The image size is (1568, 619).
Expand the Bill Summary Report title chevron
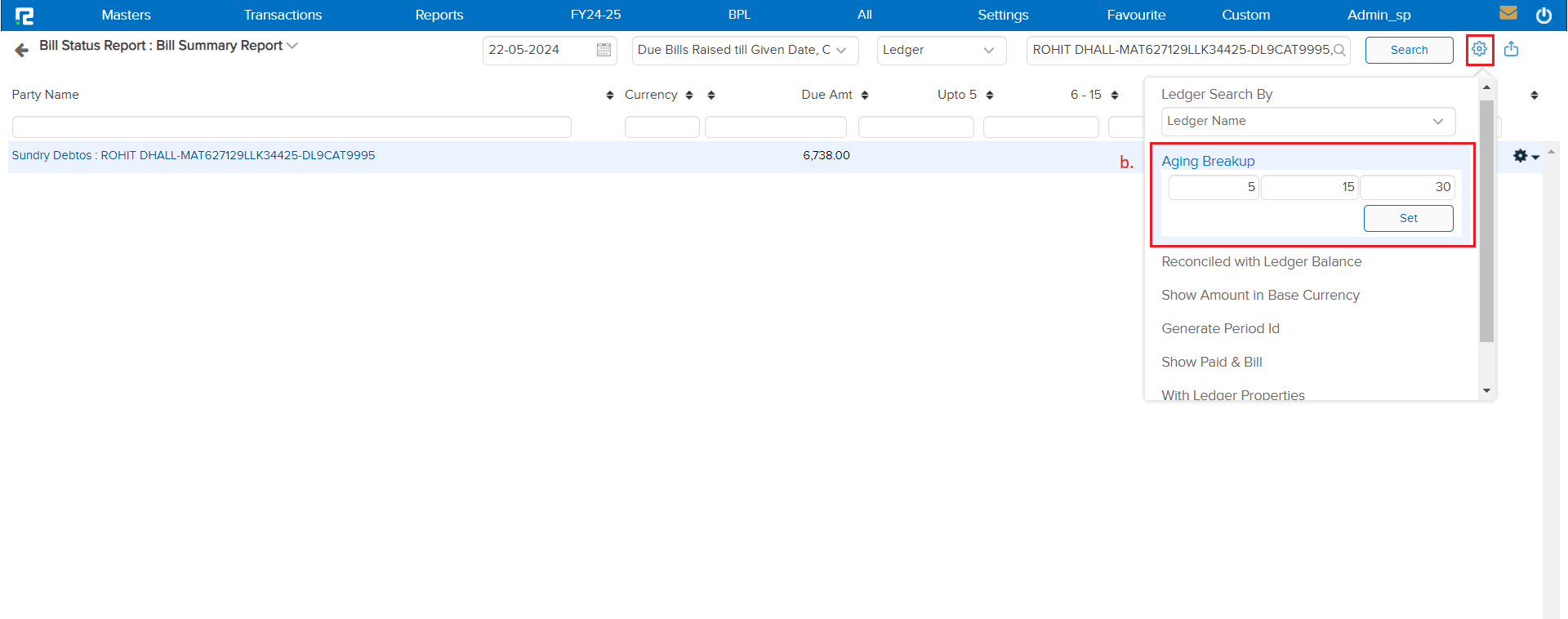coord(292,46)
